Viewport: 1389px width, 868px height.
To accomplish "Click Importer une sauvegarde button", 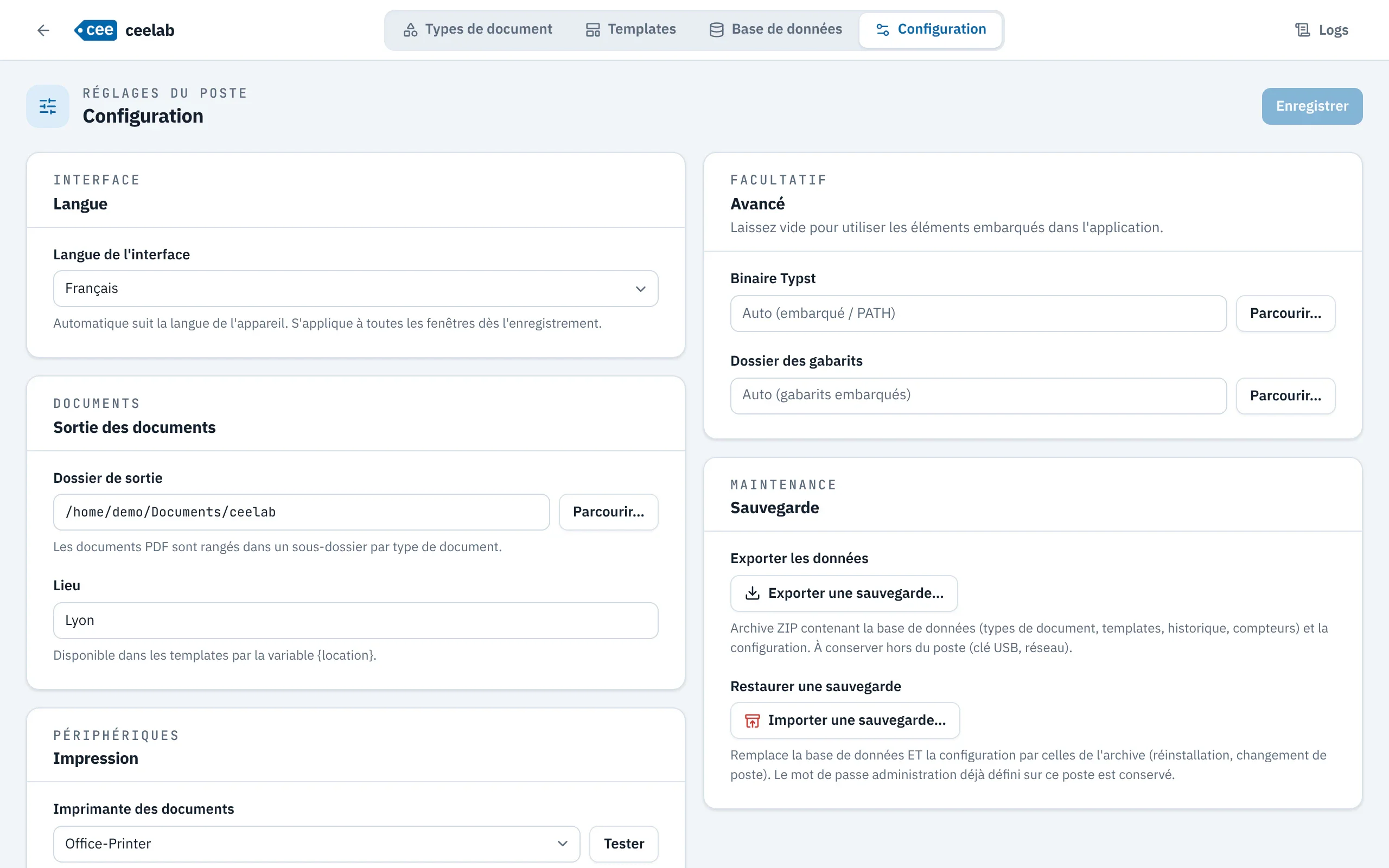I will 845,720.
